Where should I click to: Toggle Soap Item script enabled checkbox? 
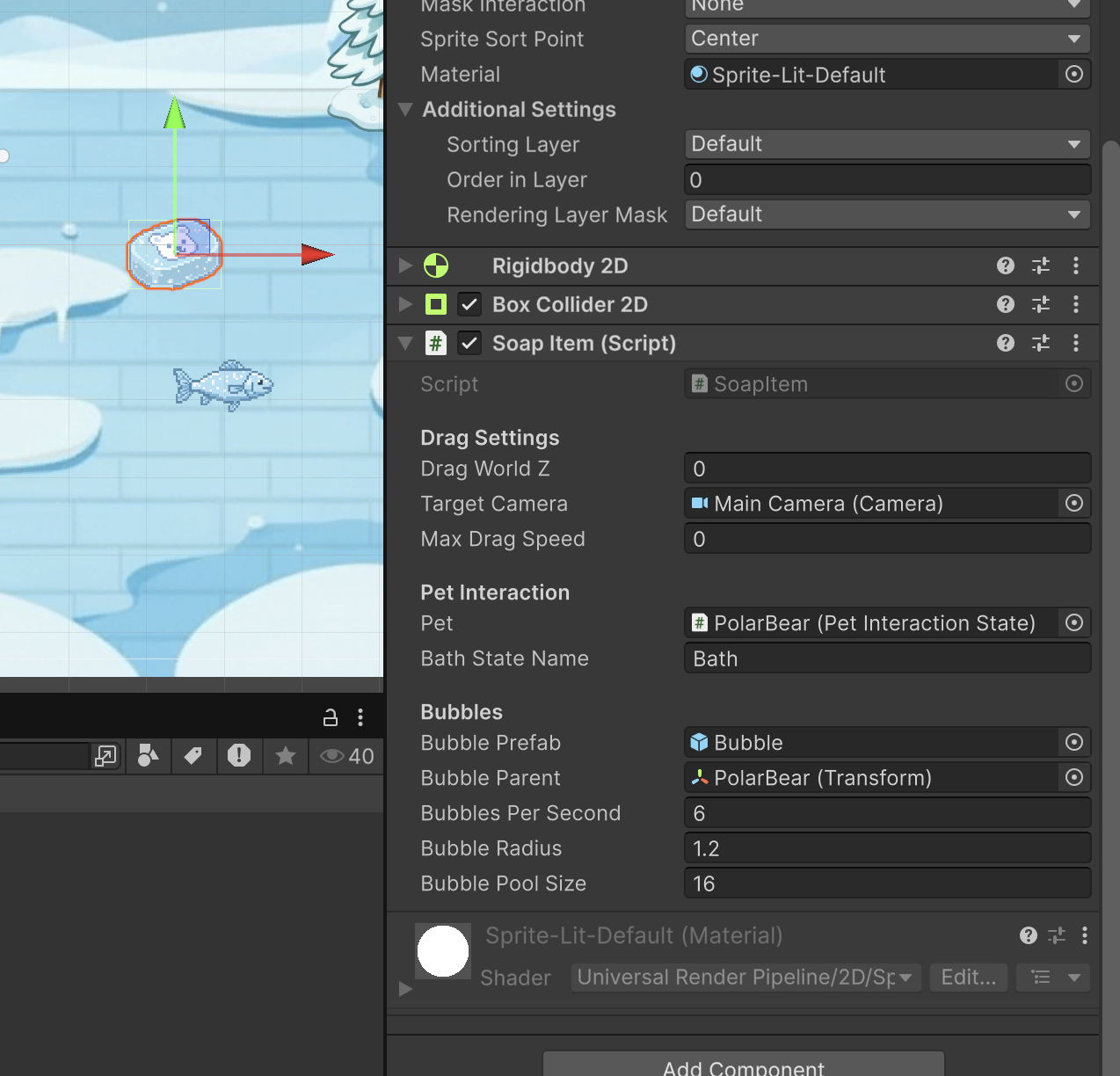(469, 343)
